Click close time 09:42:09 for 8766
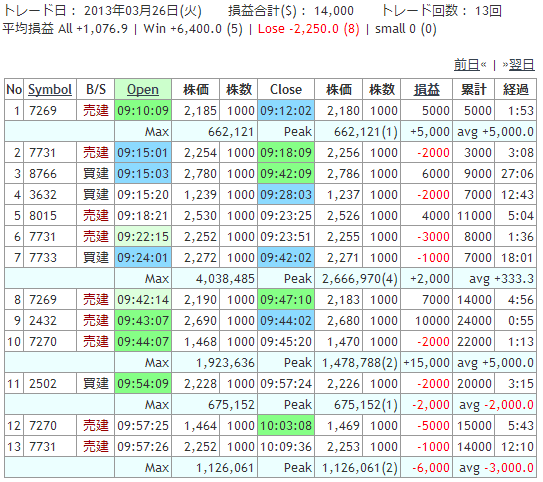Screen dimensions: 543x482 point(286,173)
